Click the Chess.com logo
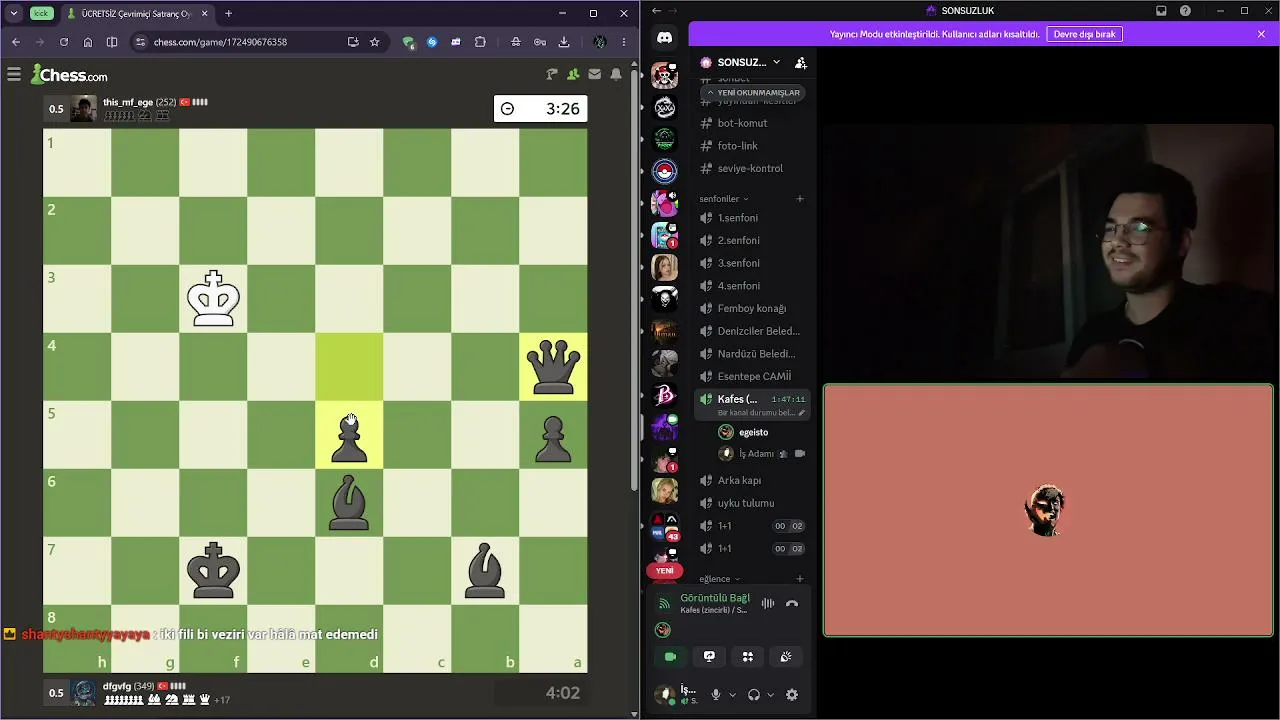This screenshot has height=720, width=1280. coord(69,75)
